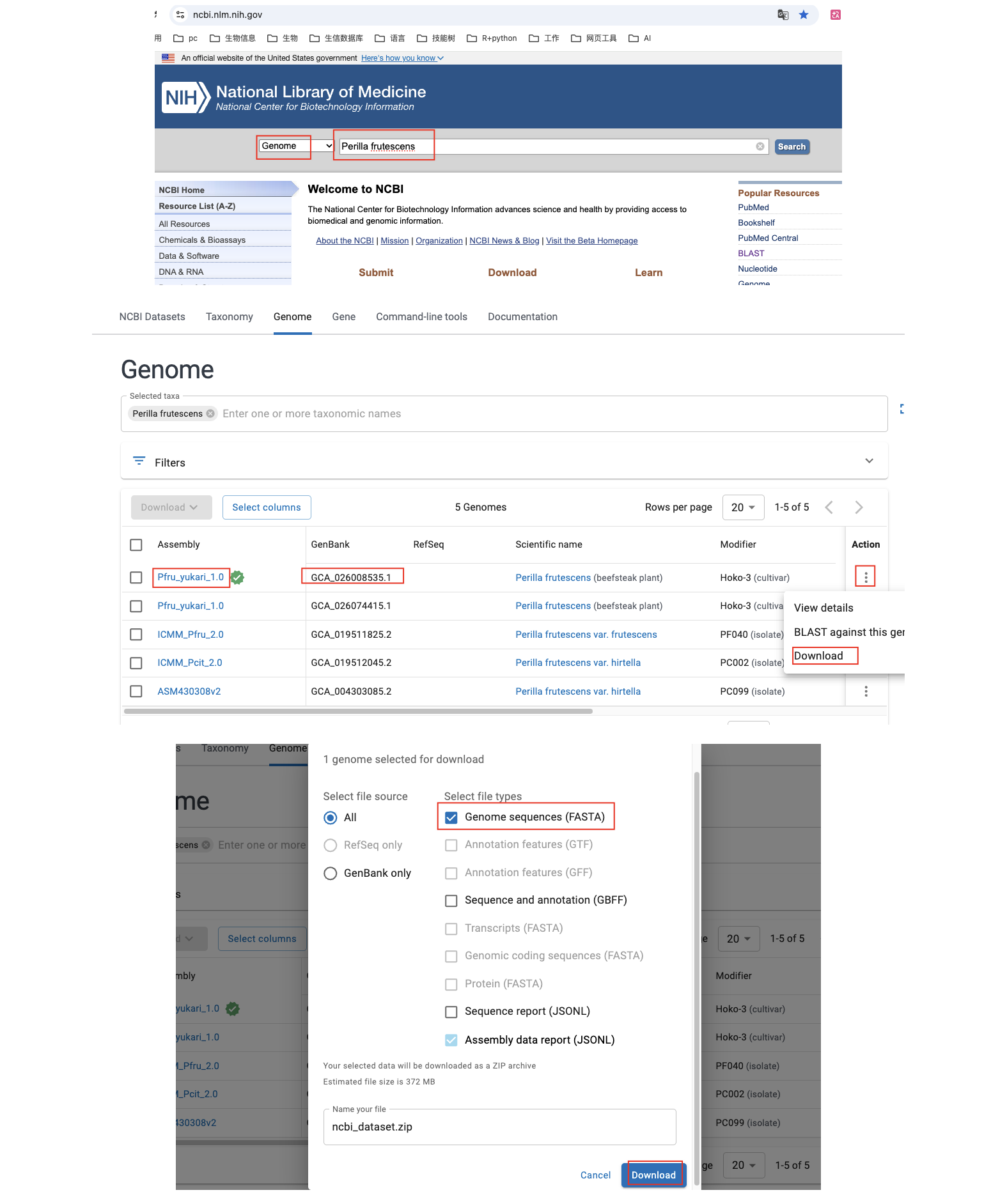Select the All file source radio
Screen dimensions: 991x1204
[331, 818]
